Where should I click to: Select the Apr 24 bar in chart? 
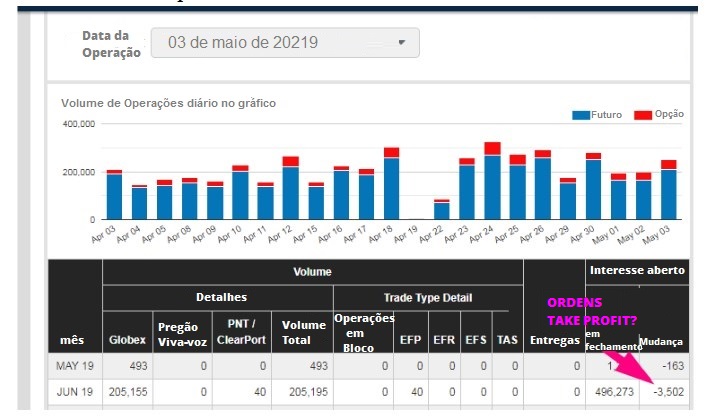pyautogui.click(x=492, y=187)
